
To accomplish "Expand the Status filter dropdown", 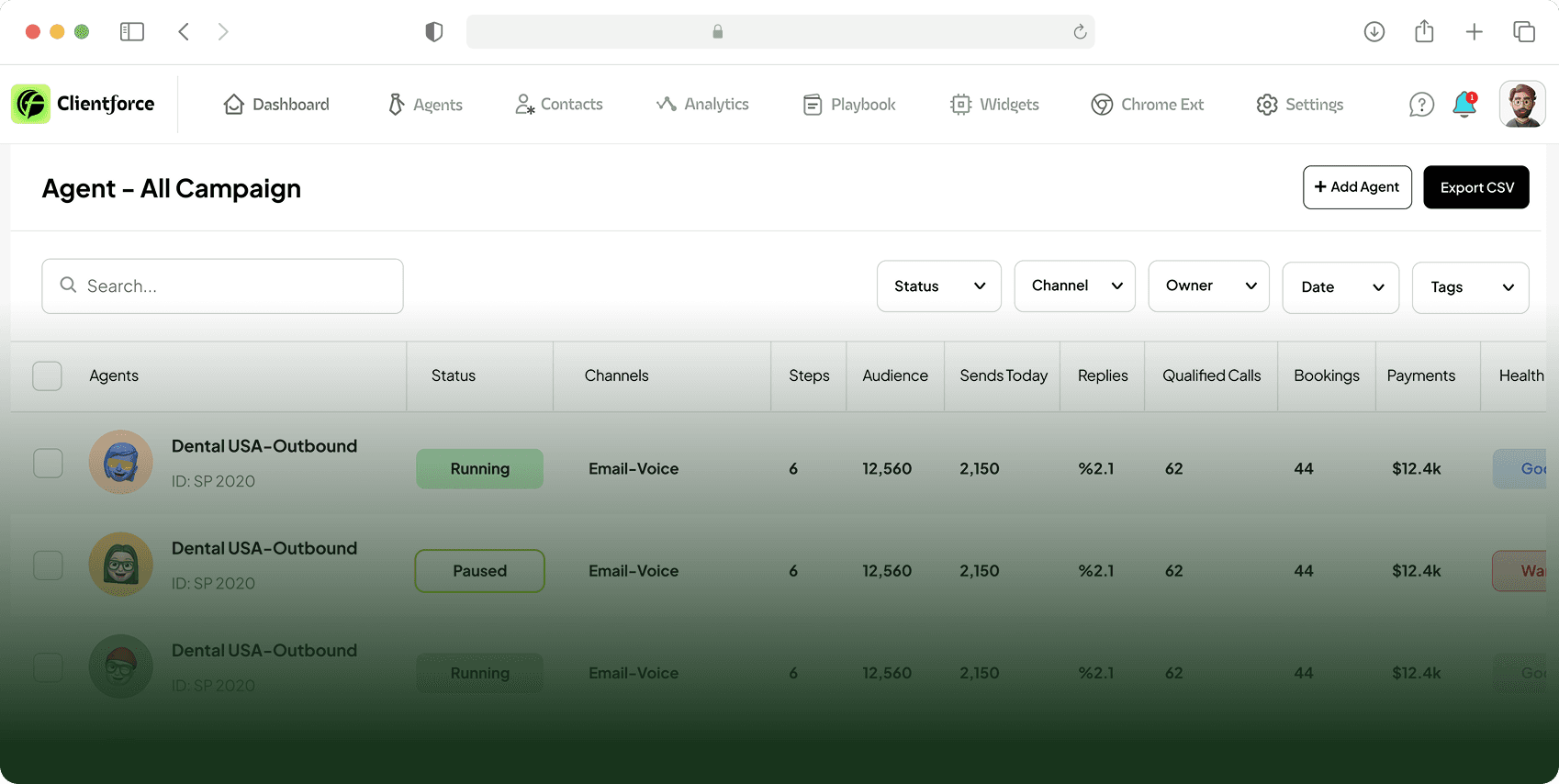I will click(938, 286).
